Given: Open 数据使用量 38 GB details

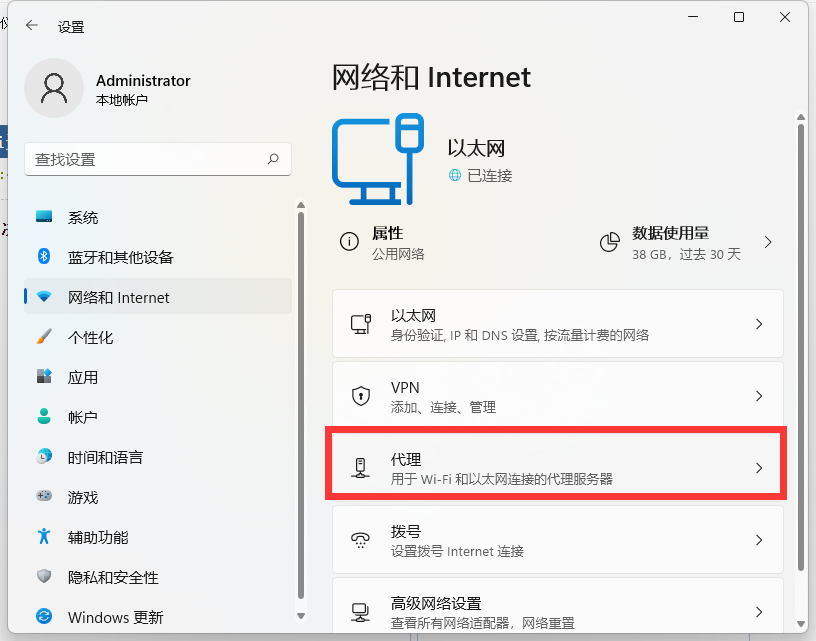Looking at the screenshot, I should coord(687,242).
